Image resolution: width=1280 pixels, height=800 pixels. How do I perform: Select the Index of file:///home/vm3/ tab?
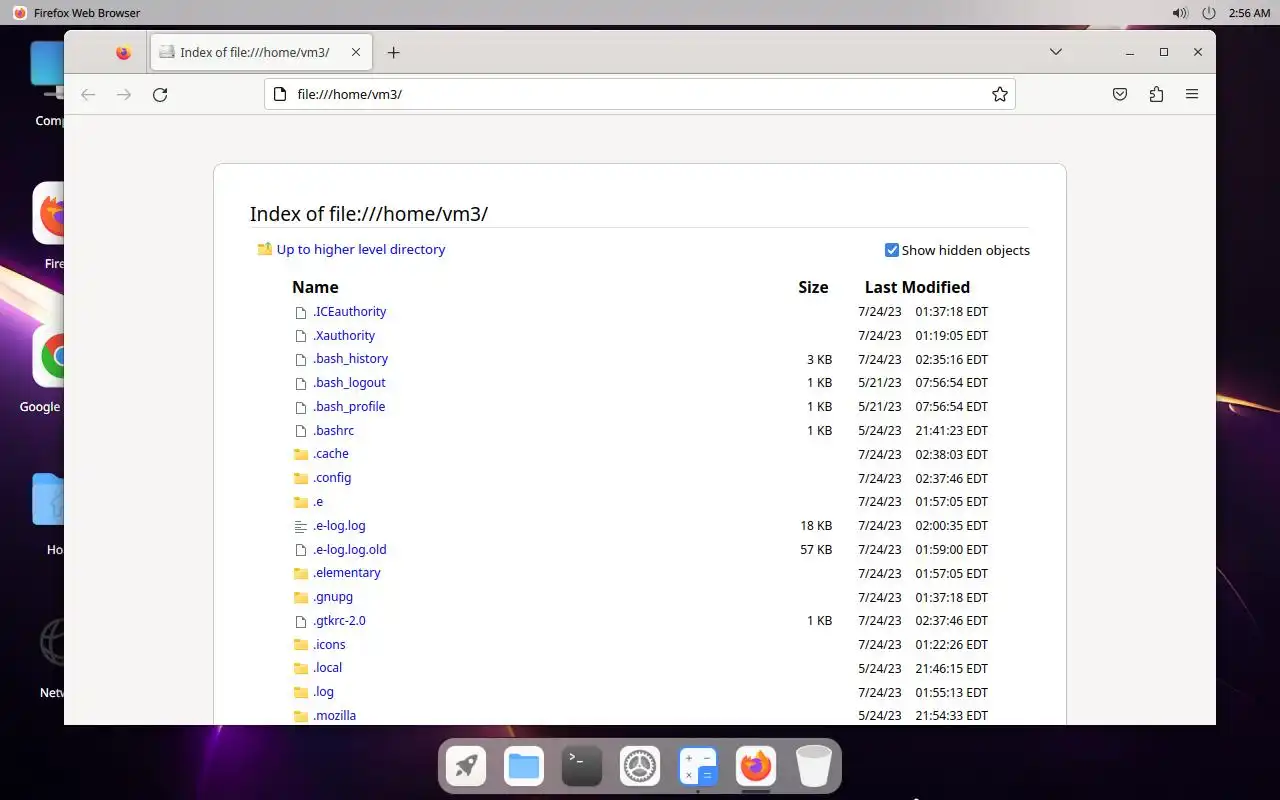(262, 52)
